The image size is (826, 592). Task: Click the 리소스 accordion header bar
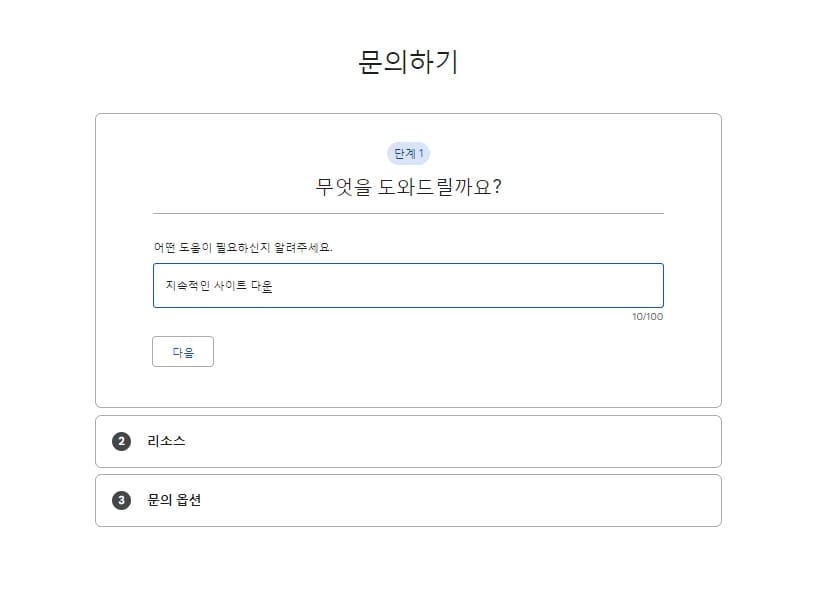click(410, 440)
